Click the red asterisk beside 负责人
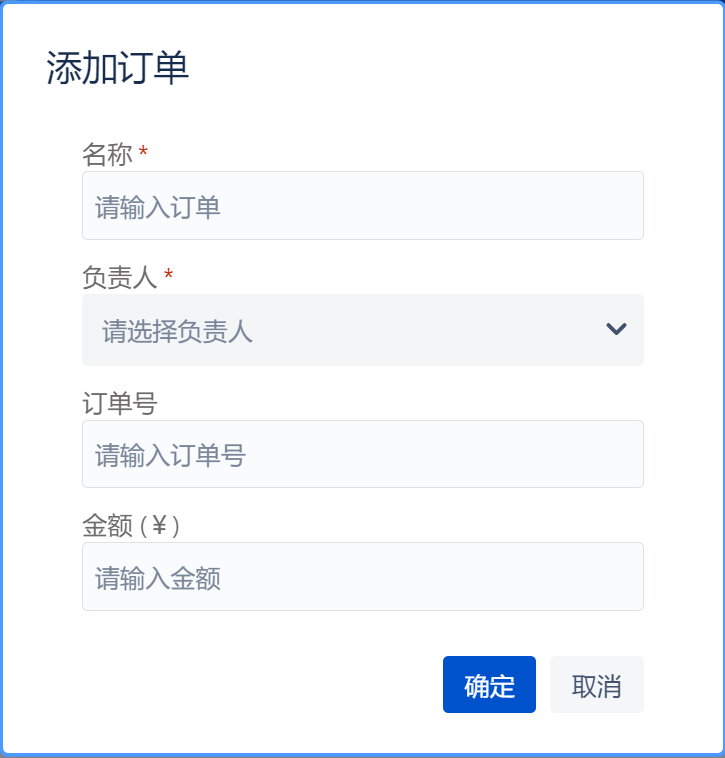725x758 pixels. 168,276
